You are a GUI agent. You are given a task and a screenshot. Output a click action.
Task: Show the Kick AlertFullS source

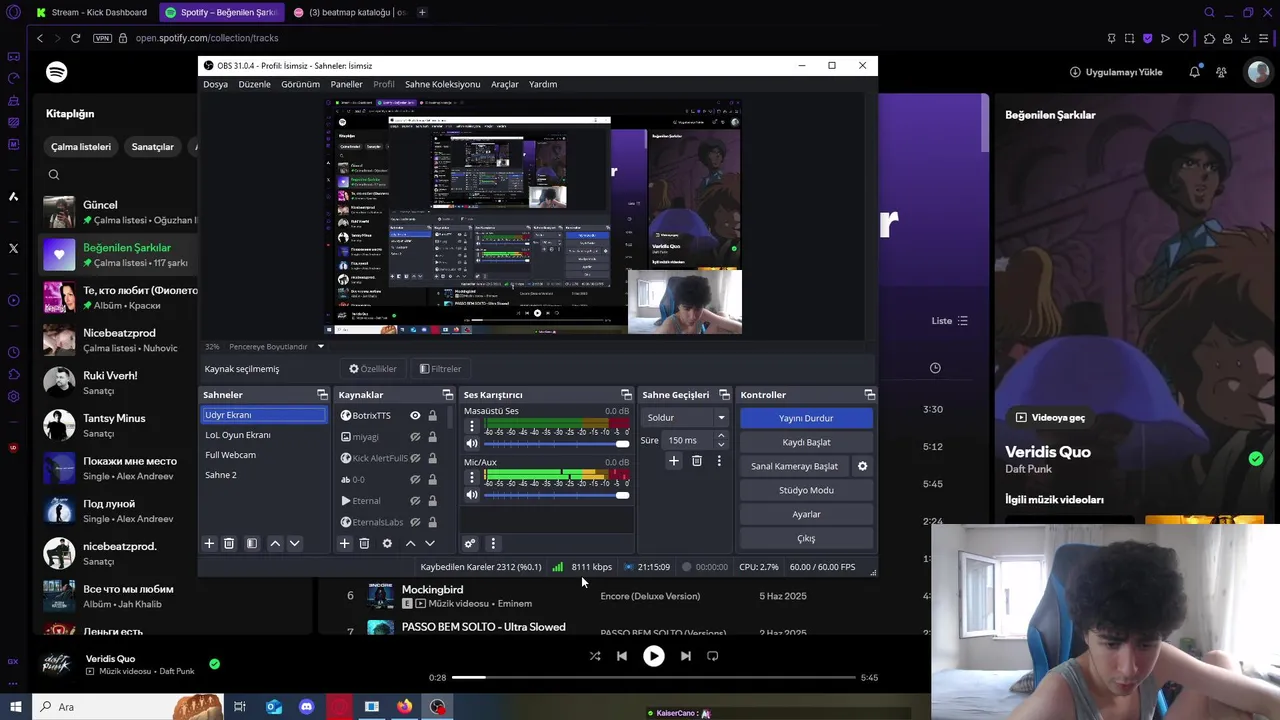tap(415, 458)
